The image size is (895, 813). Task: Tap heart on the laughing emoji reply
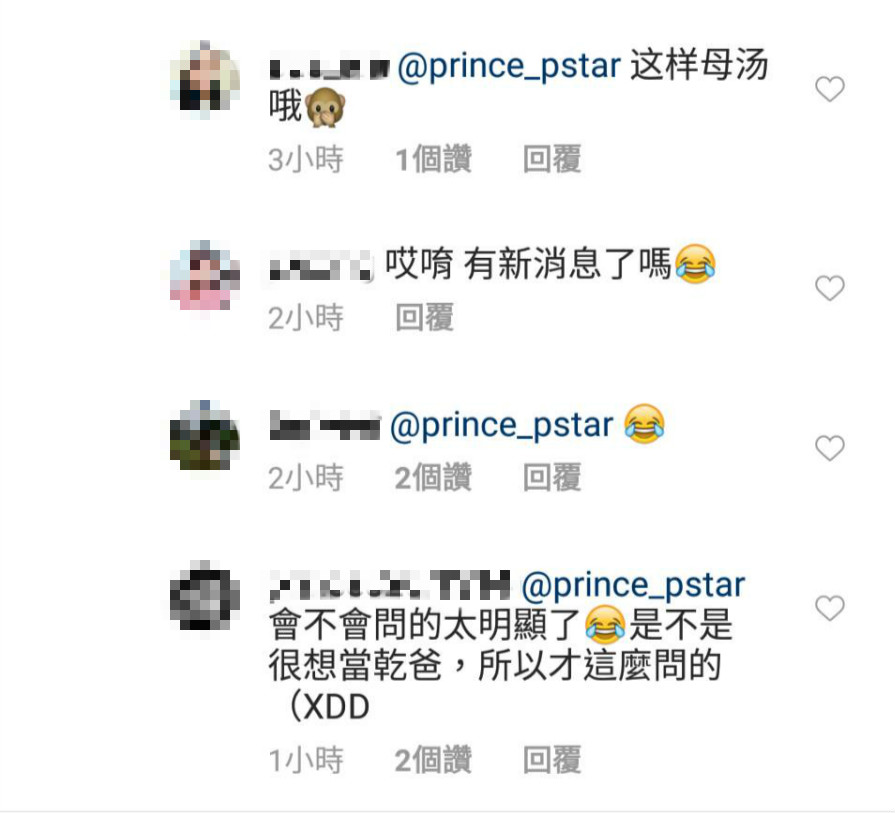coord(829,448)
